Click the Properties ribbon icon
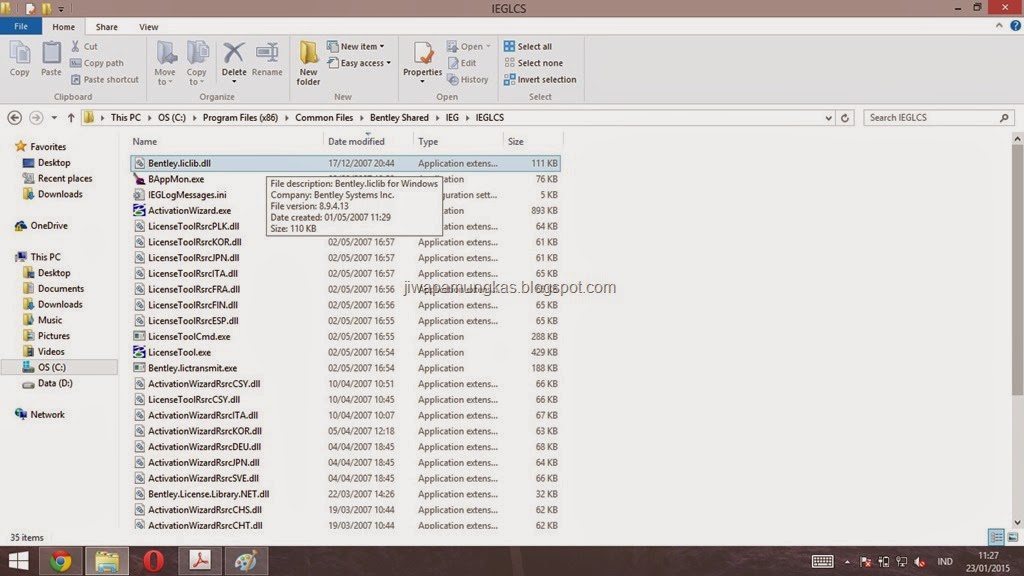Image resolution: width=1024 pixels, height=576 pixels. tap(422, 61)
